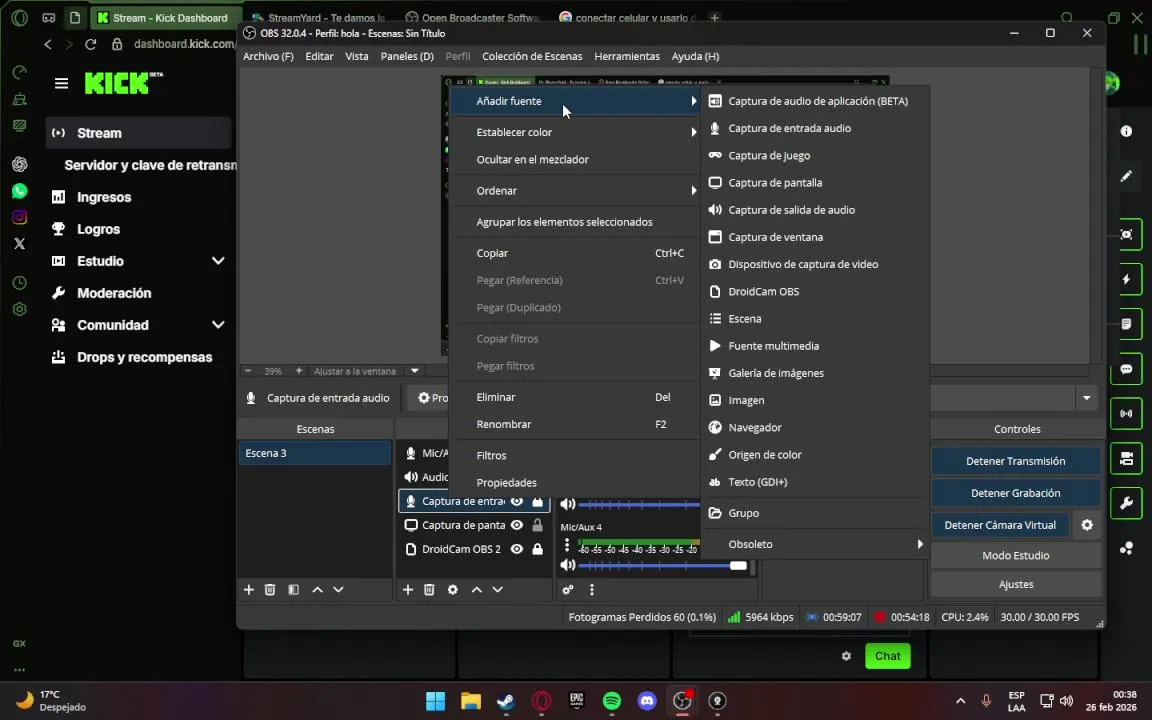Screen dimensions: 1152x720
Task: Click Detener Cámara Virtual button
Action: click(x=1000, y=525)
